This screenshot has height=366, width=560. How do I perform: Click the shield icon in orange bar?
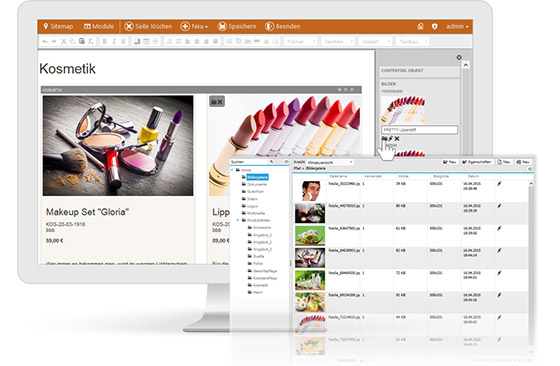(435, 26)
